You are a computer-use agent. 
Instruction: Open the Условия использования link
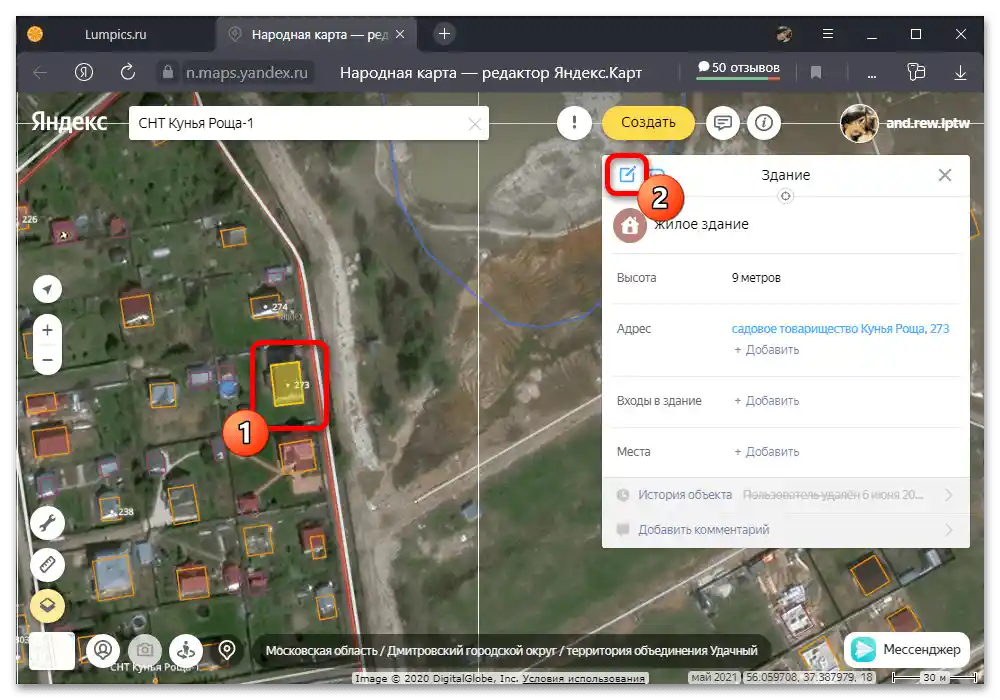click(583, 678)
